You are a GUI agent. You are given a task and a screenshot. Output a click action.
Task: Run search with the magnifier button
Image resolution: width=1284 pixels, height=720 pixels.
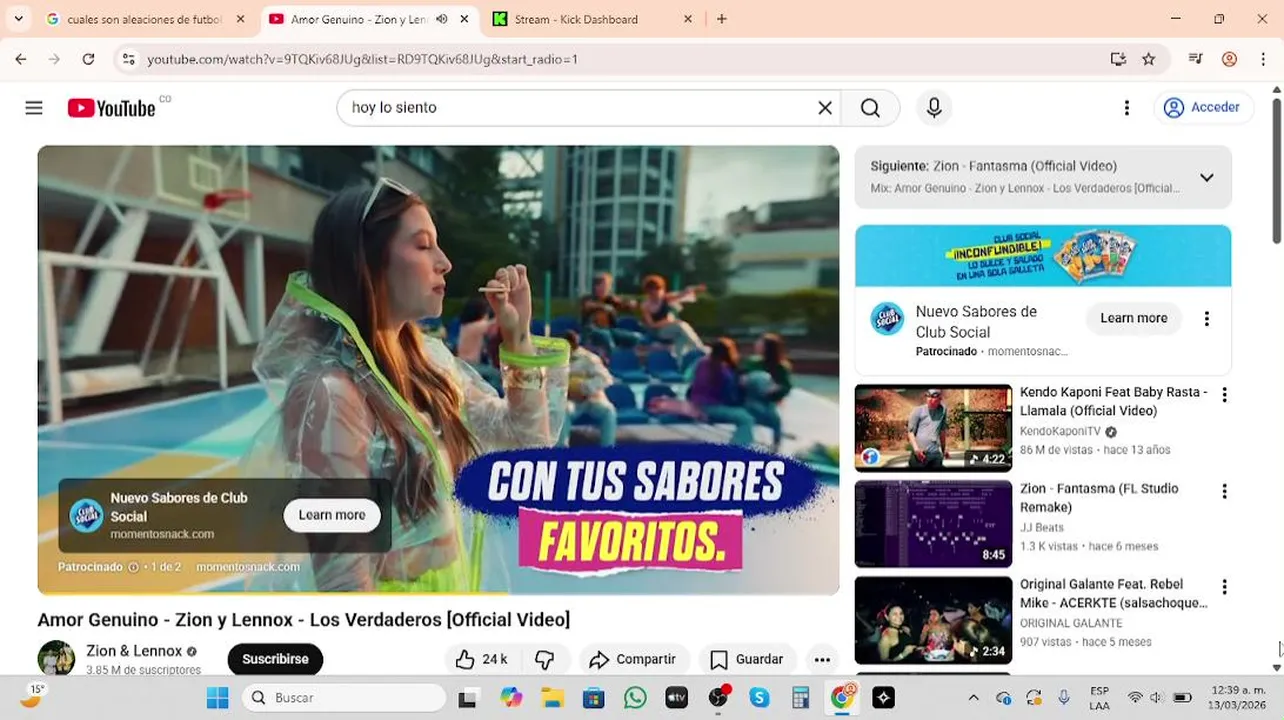[870, 108]
